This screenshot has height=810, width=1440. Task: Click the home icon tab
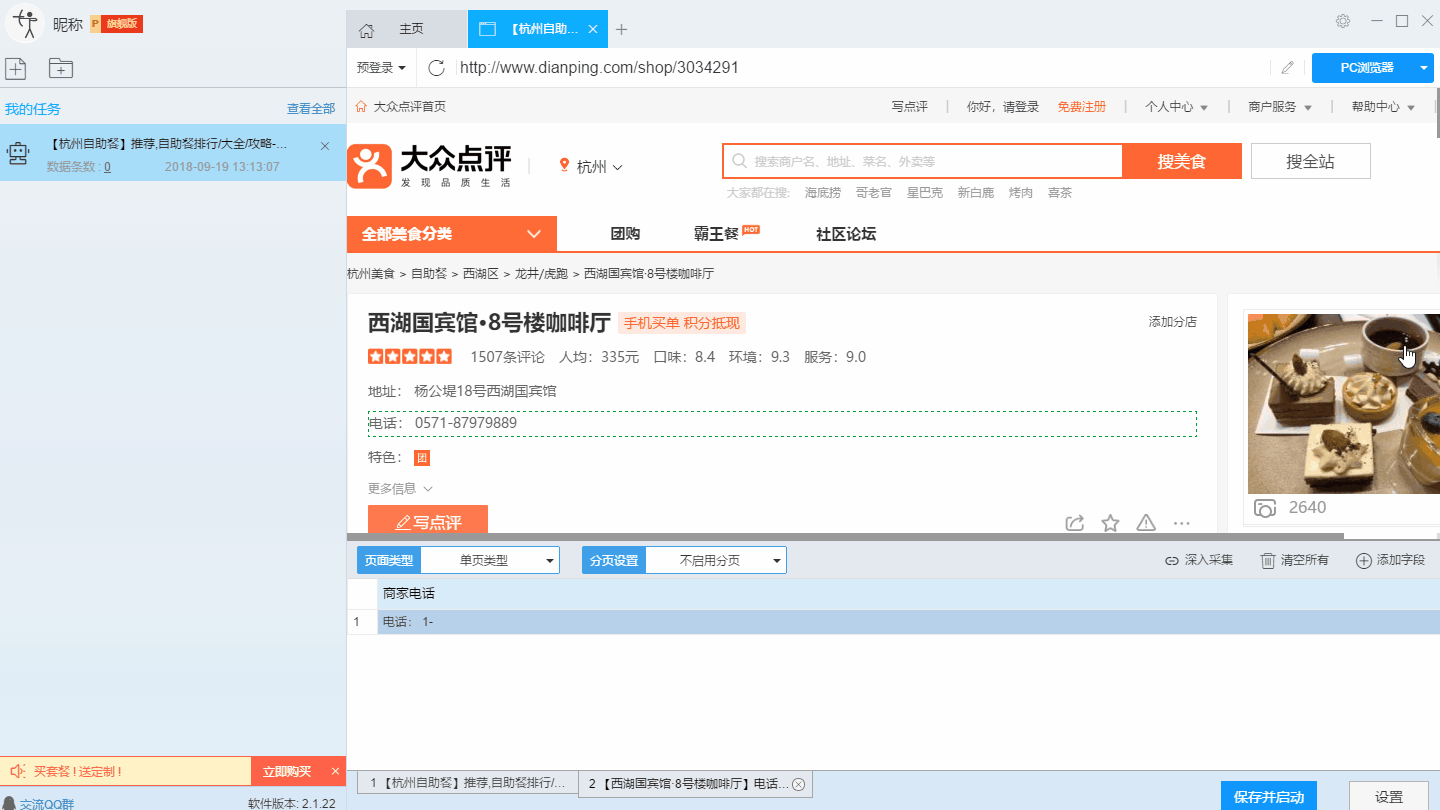(x=366, y=29)
